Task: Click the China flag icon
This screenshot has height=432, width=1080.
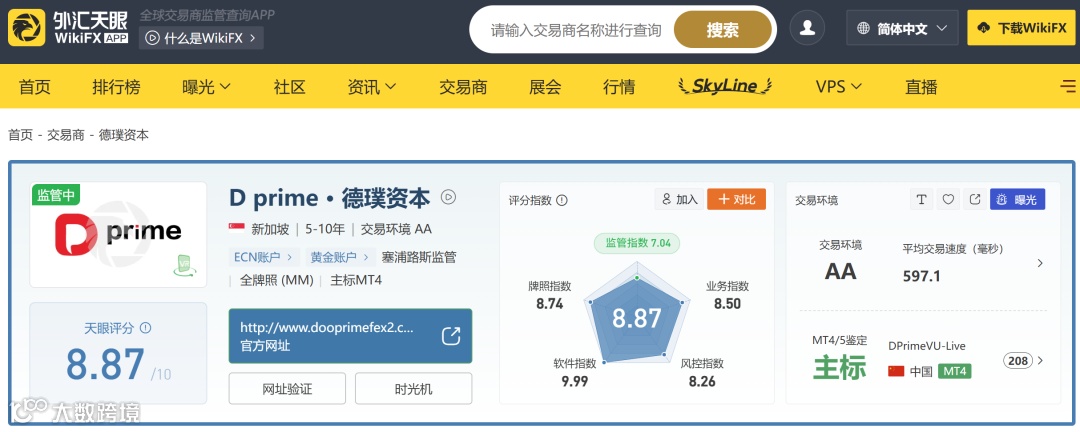Action: point(896,371)
